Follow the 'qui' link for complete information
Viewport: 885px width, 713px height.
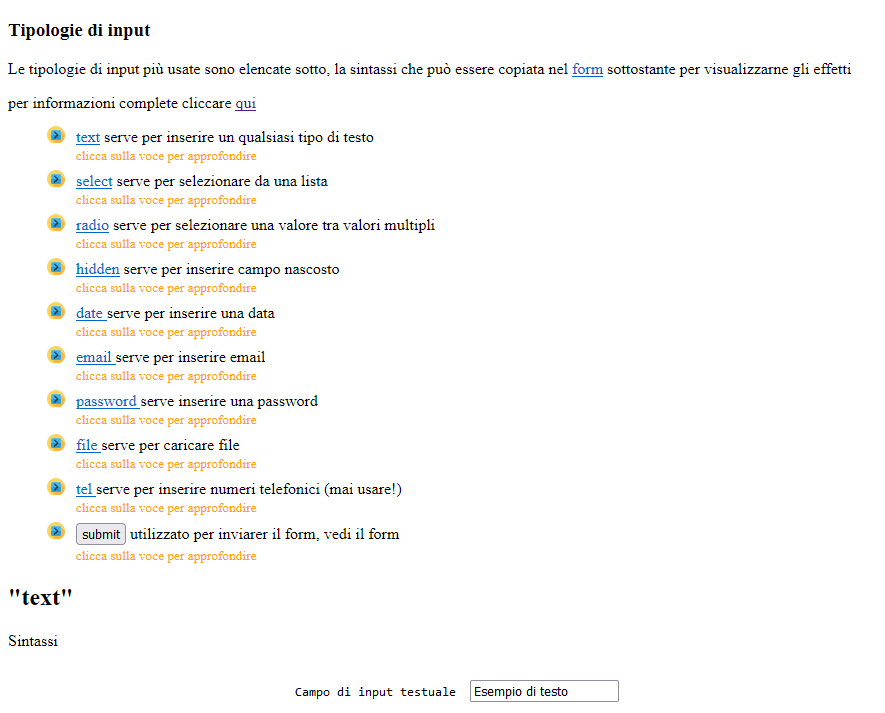[245, 104]
